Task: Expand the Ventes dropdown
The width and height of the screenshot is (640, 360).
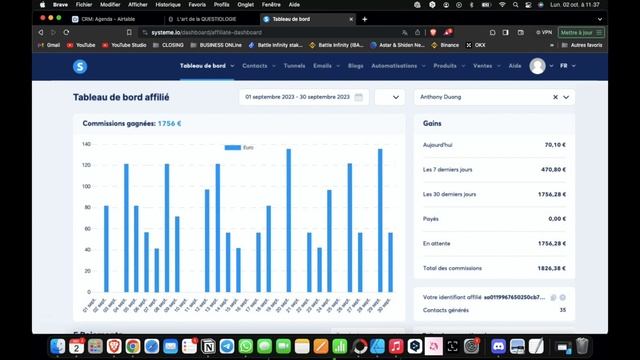Action: point(487,66)
